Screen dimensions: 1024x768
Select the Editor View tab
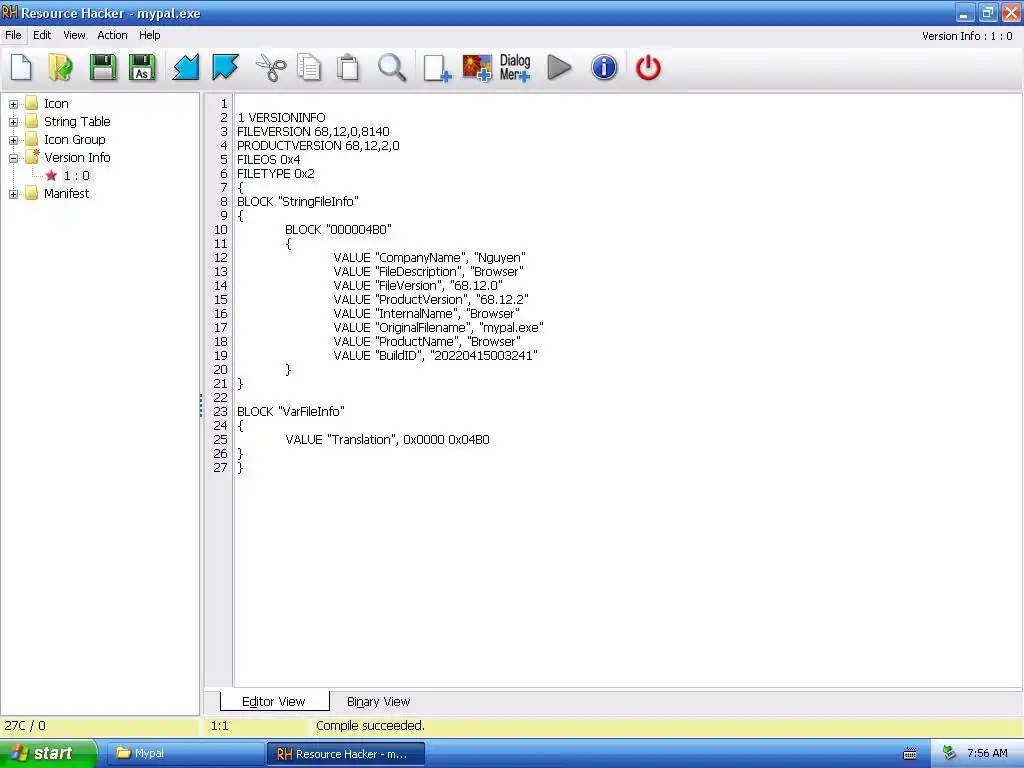click(x=274, y=701)
